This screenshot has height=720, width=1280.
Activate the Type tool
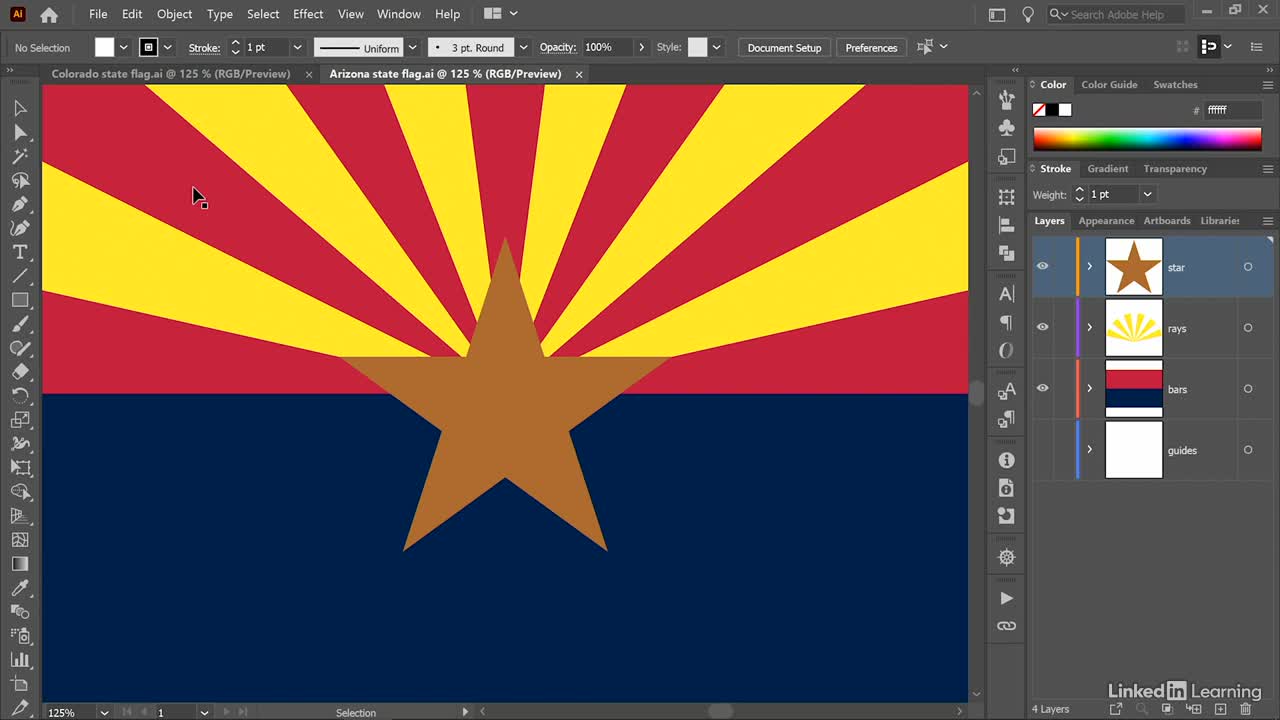(20, 252)
